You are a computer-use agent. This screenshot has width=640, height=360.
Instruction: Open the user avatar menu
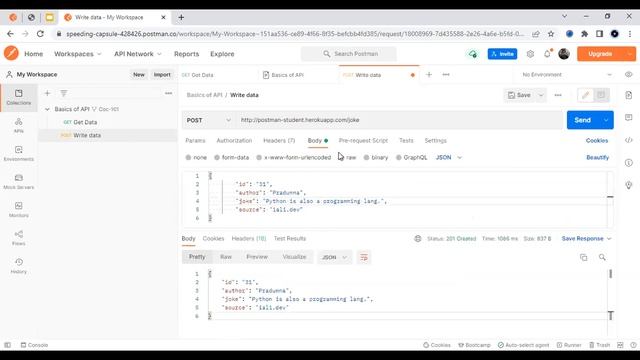tap(564, 53)
